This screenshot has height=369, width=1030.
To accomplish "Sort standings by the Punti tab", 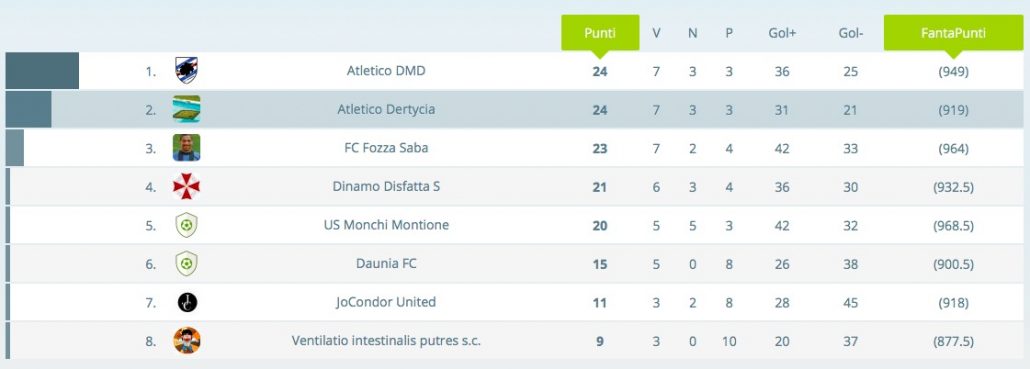I will [600, 33].
